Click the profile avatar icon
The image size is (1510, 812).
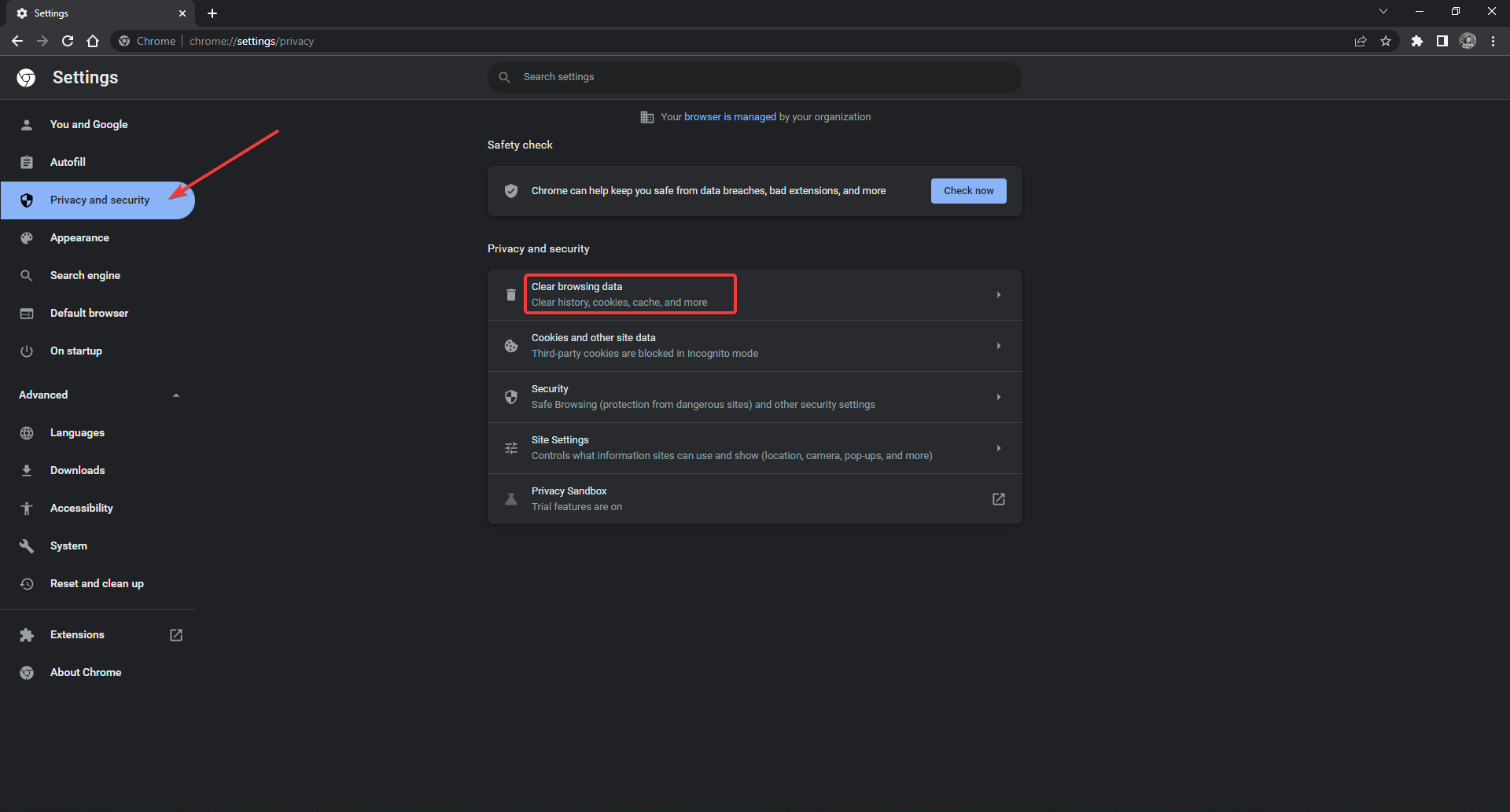[1468, 41]
